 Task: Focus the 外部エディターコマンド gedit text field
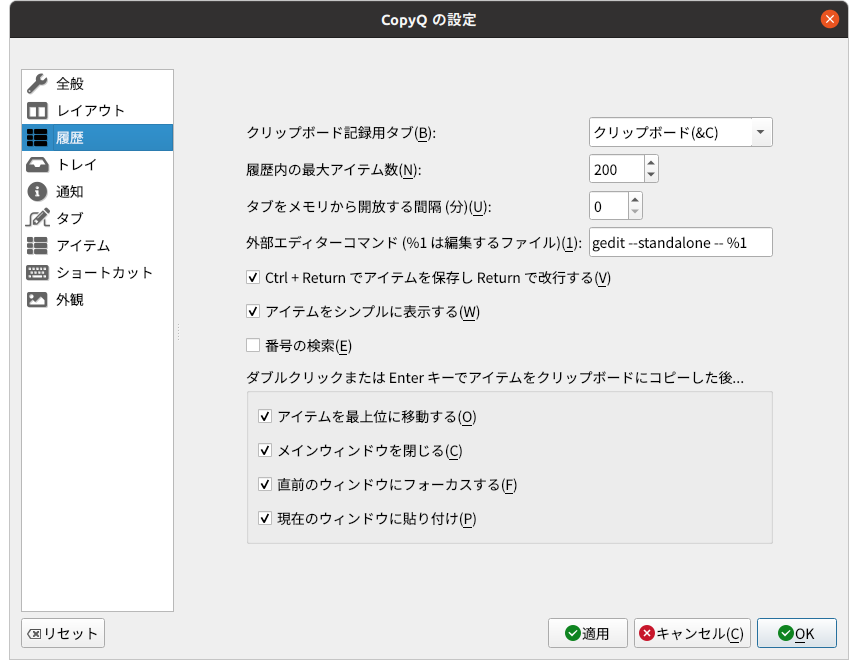(681, 242)
